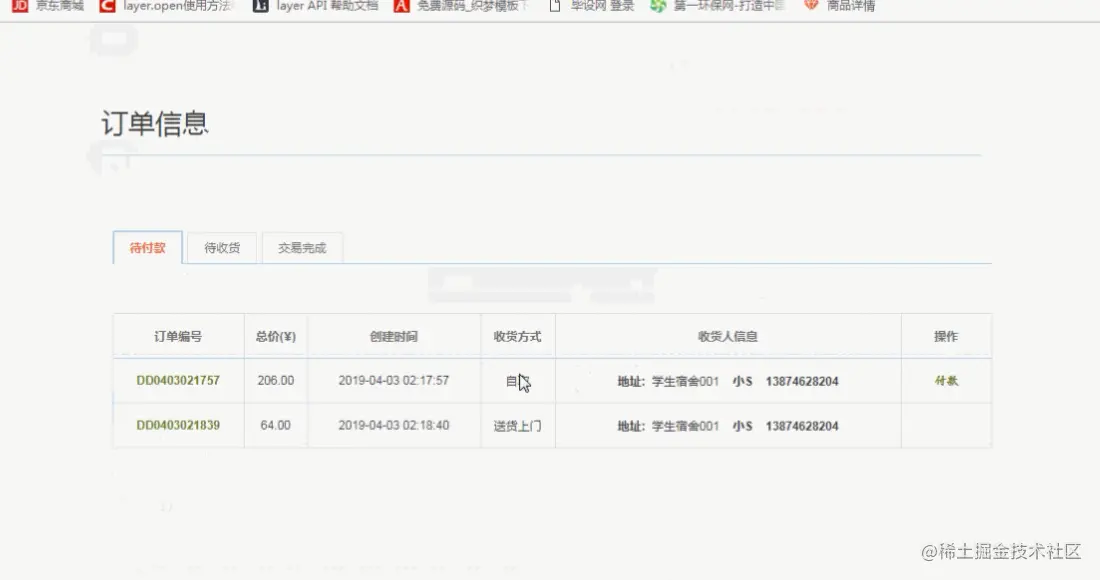
Task: Click the 创建时间 column header
Action: click(x=394, y=337)
